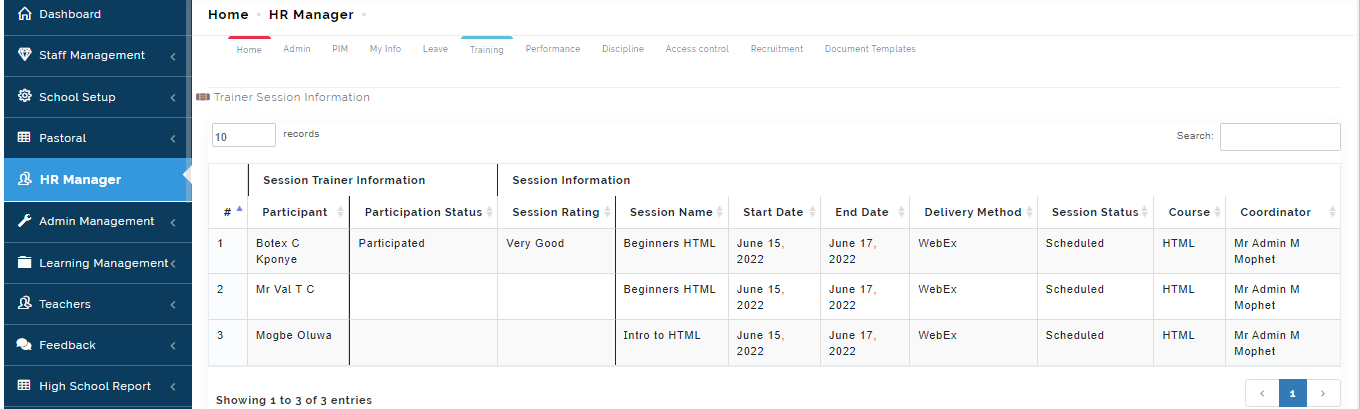Click the High School Report grid icon
1360x409 pixels.
click(x=25, y=386)
